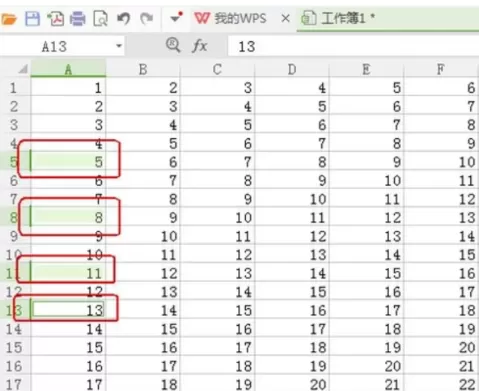
Task: Click cell E16 containing 20
Action: click(366, 366)
